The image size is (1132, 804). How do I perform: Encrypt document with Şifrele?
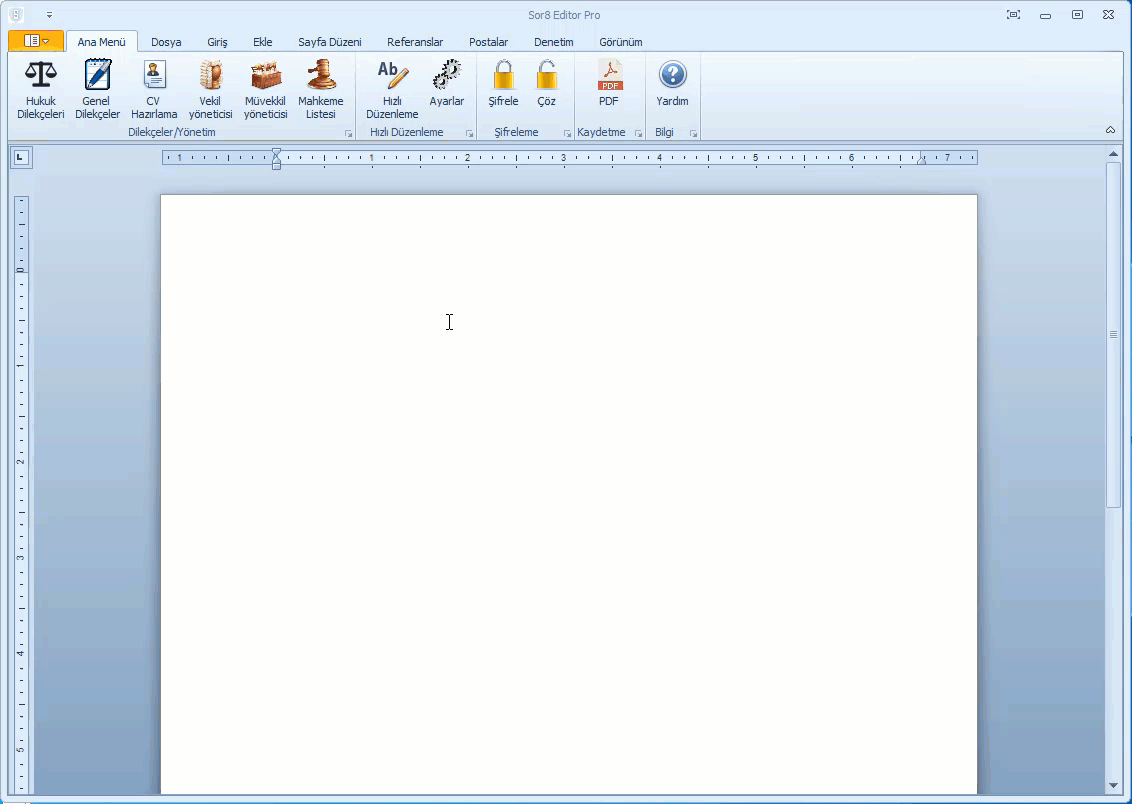click(x=503, y=85)
